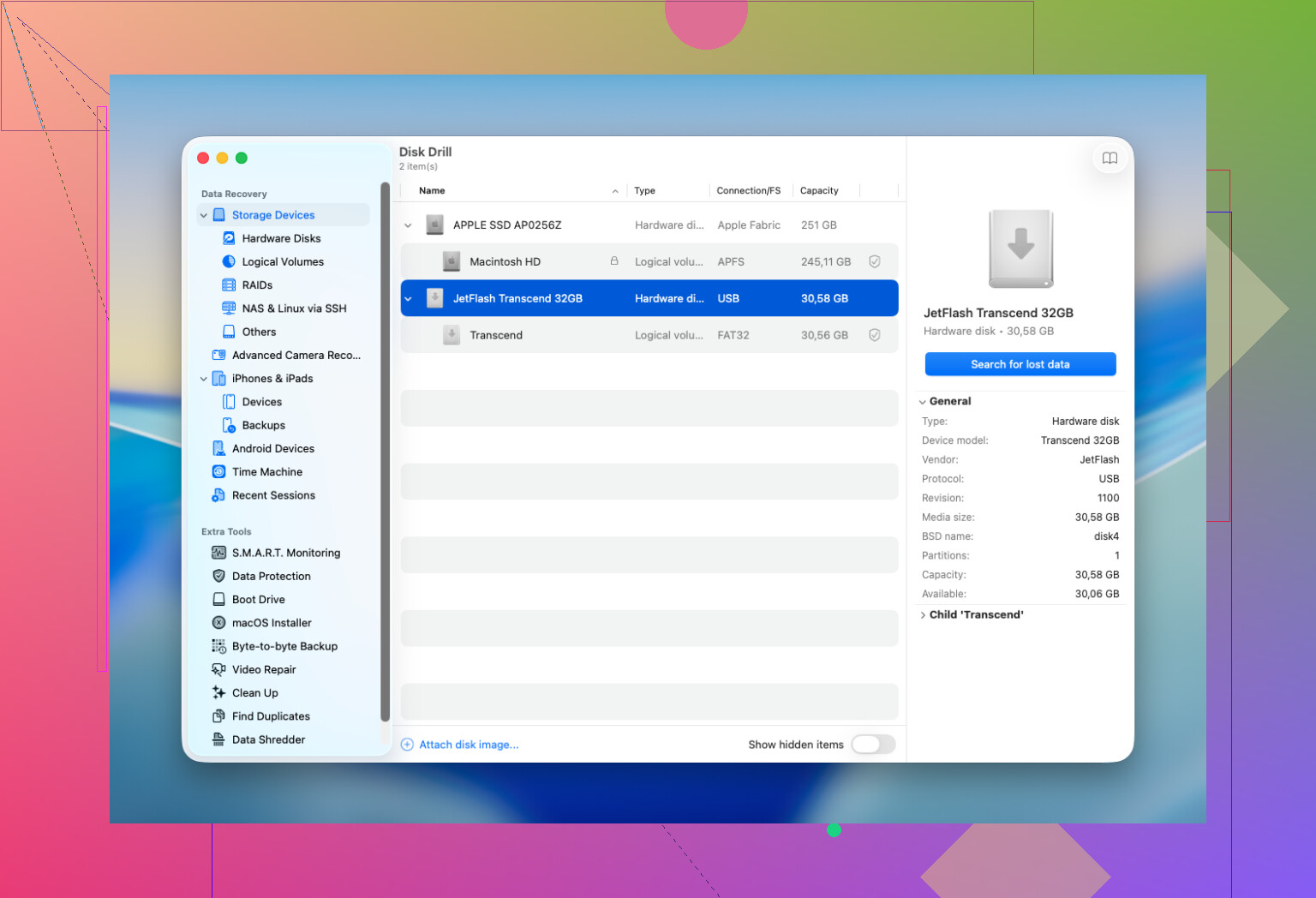
Task: Click the sidebar vertical scrollbar
Action: (385, 452)
